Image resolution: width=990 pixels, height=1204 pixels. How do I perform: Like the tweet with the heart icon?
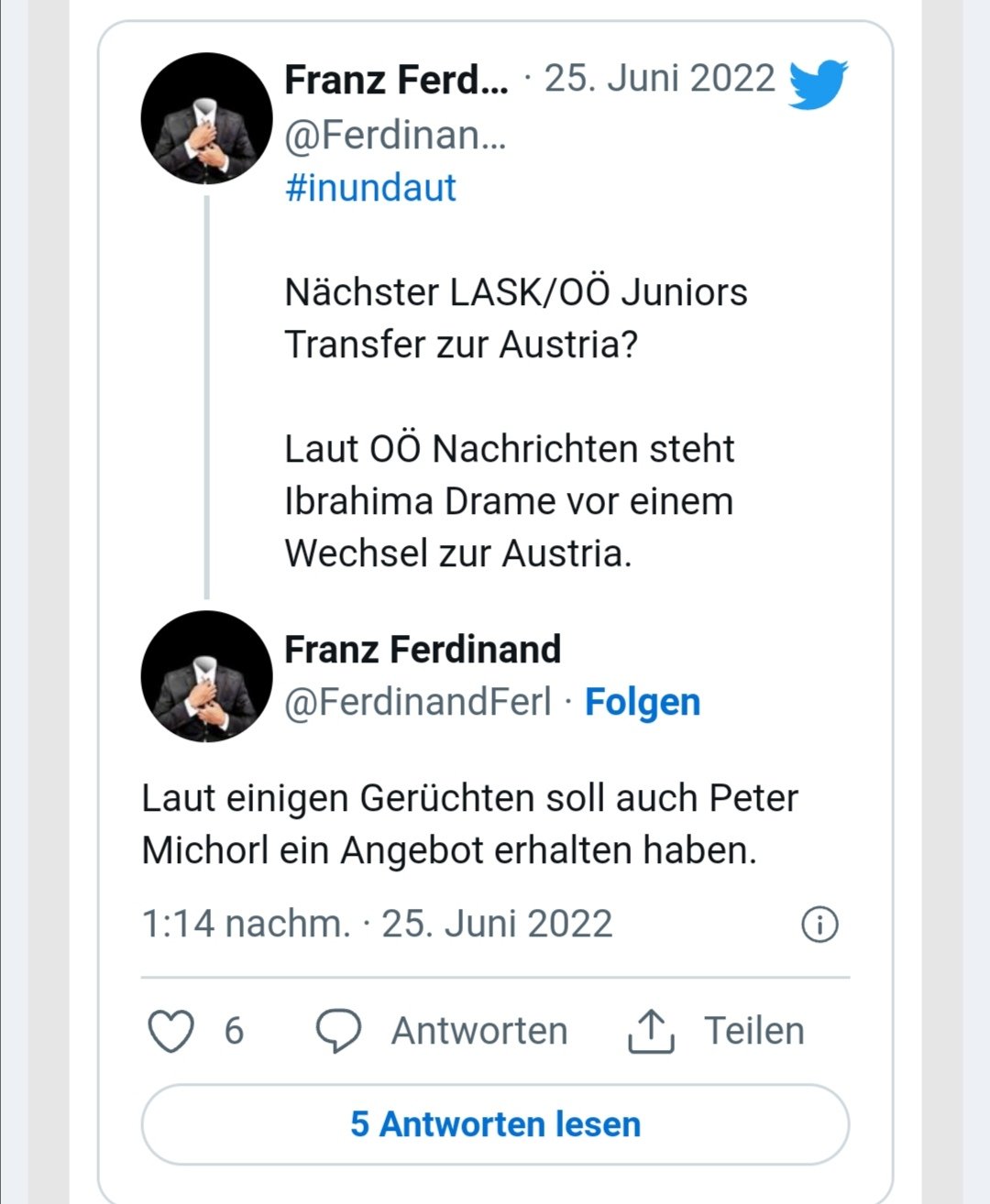tap(171, 1032)
